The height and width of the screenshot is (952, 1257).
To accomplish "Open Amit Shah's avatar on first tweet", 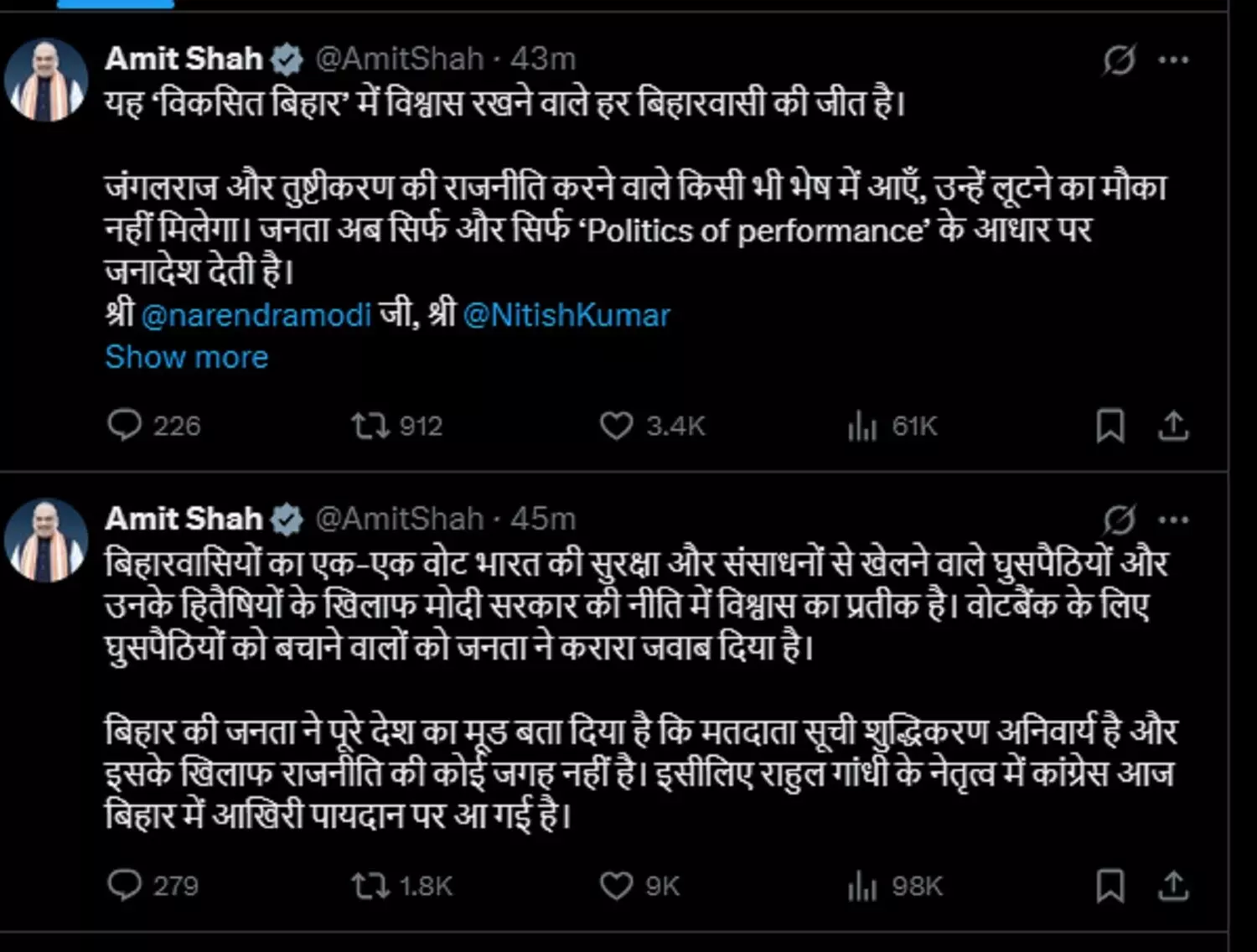I will click(46, 81).
